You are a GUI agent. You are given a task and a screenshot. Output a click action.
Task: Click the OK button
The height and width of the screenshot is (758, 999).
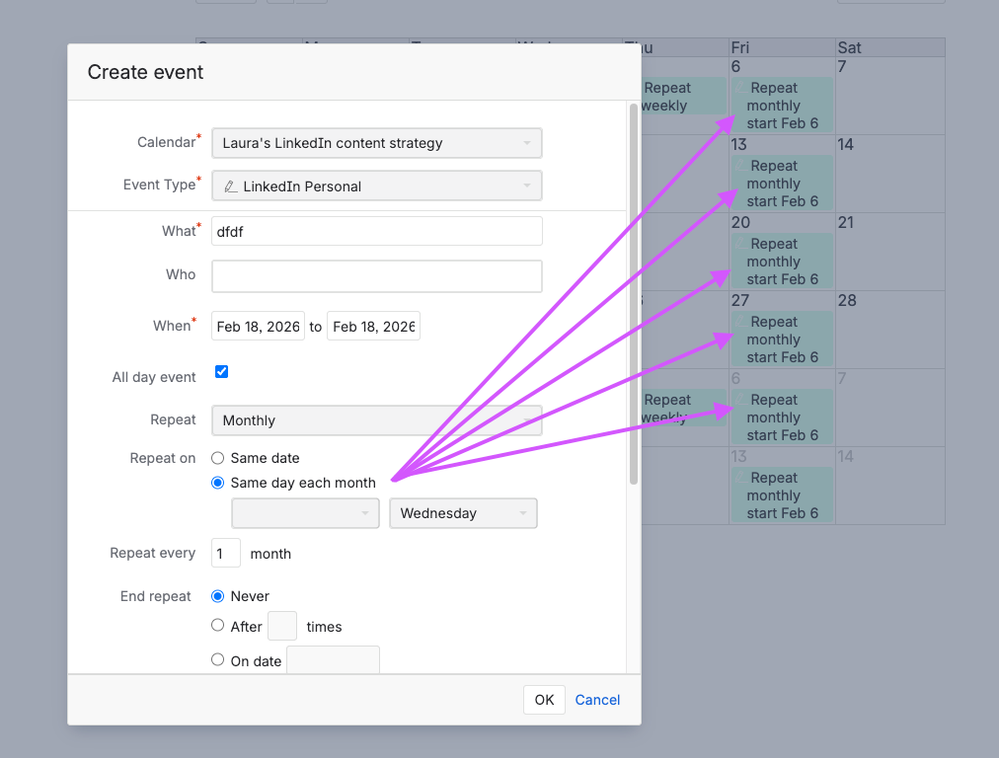543,699
